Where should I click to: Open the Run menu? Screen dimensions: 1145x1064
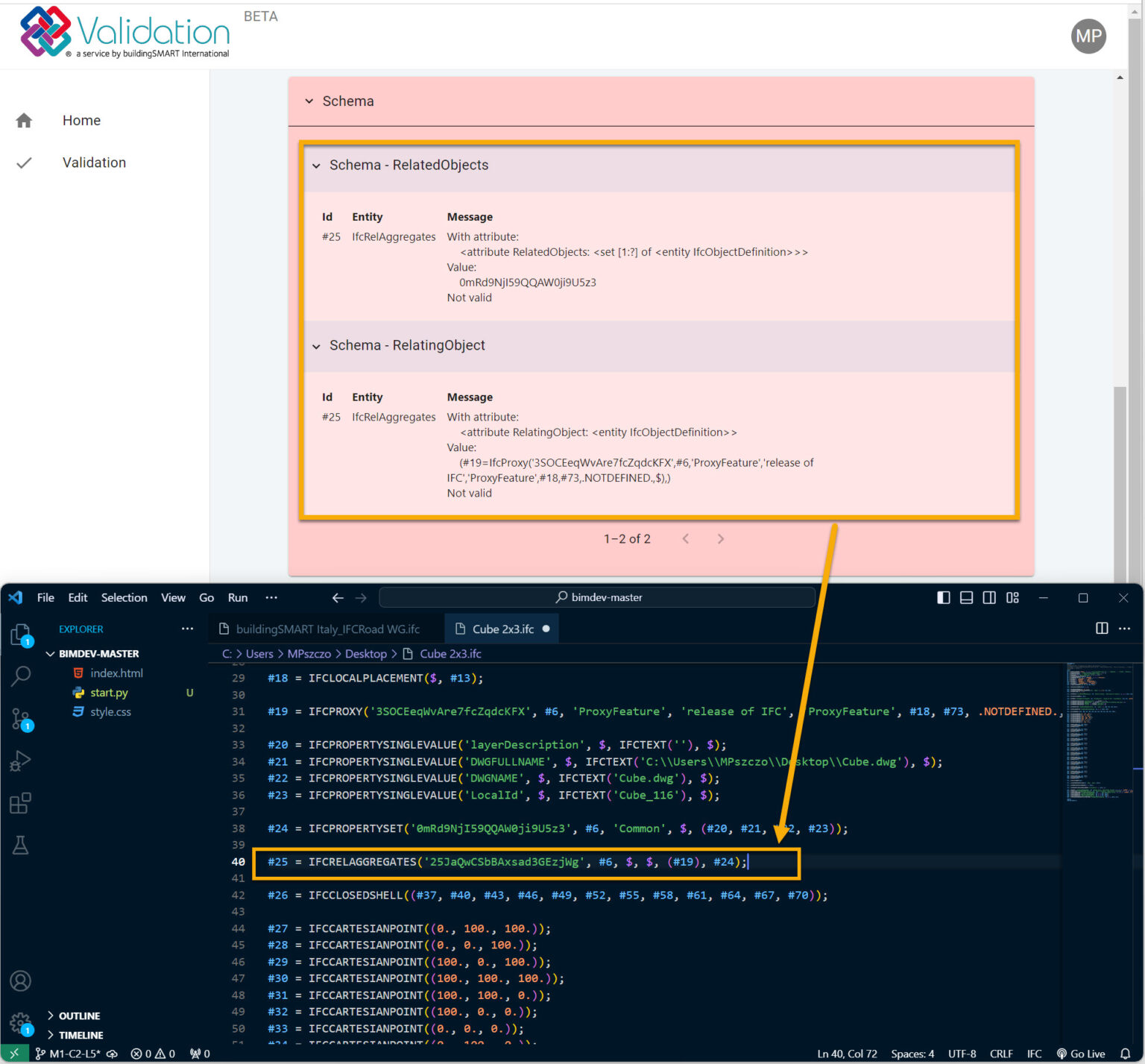point(237,597)
